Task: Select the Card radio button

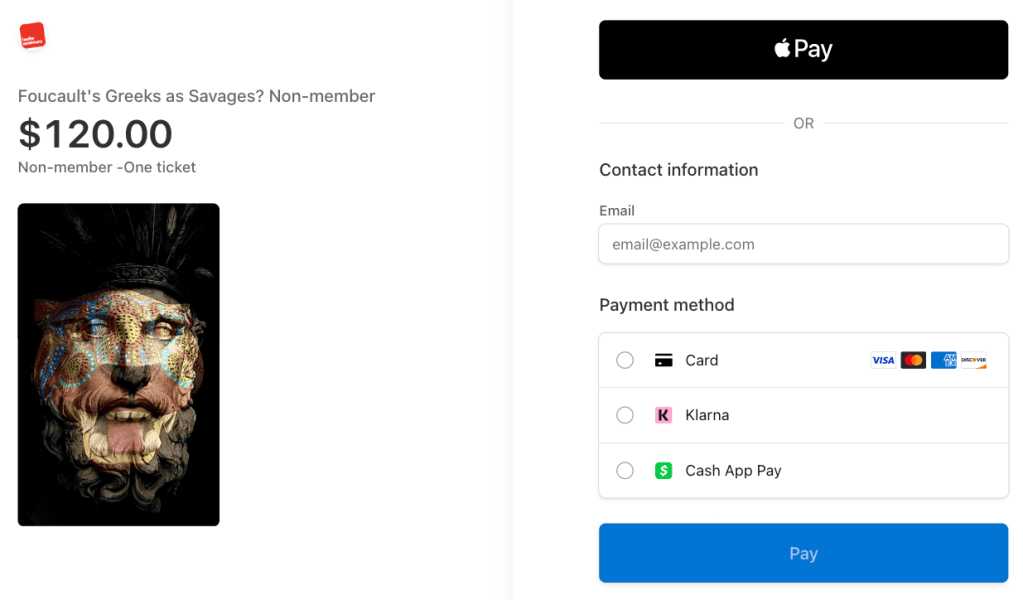Action: (625, 360)
